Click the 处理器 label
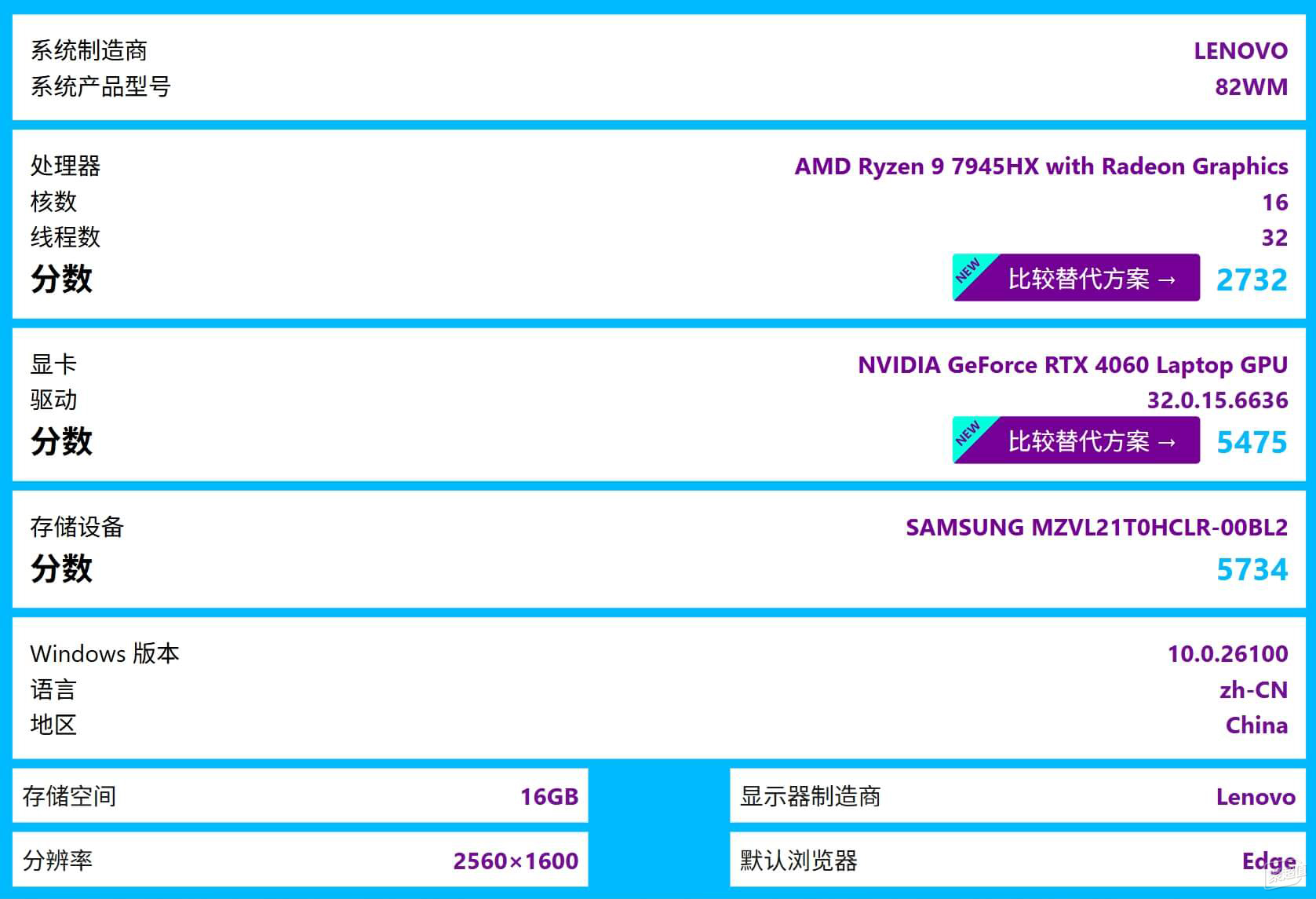 pos(65,166)
